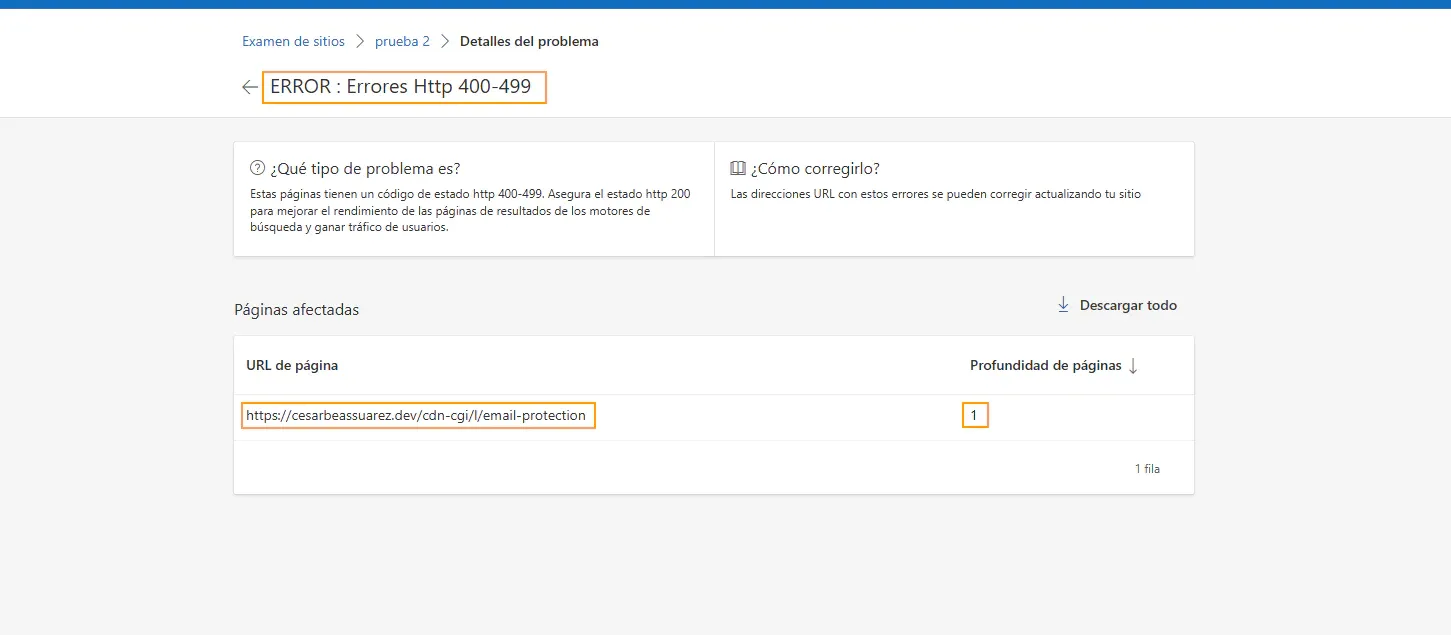Sort the table by 'Profundidad de páginas'

(x=1045, y=365)
